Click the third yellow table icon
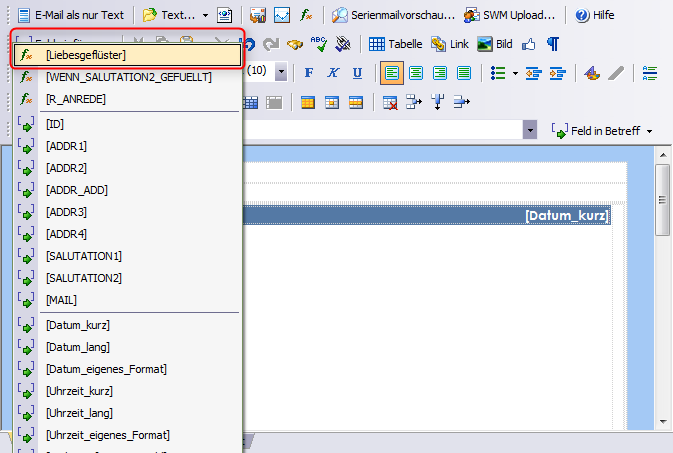The height and width of the screenshot is (453, 673). coord(356,102)
